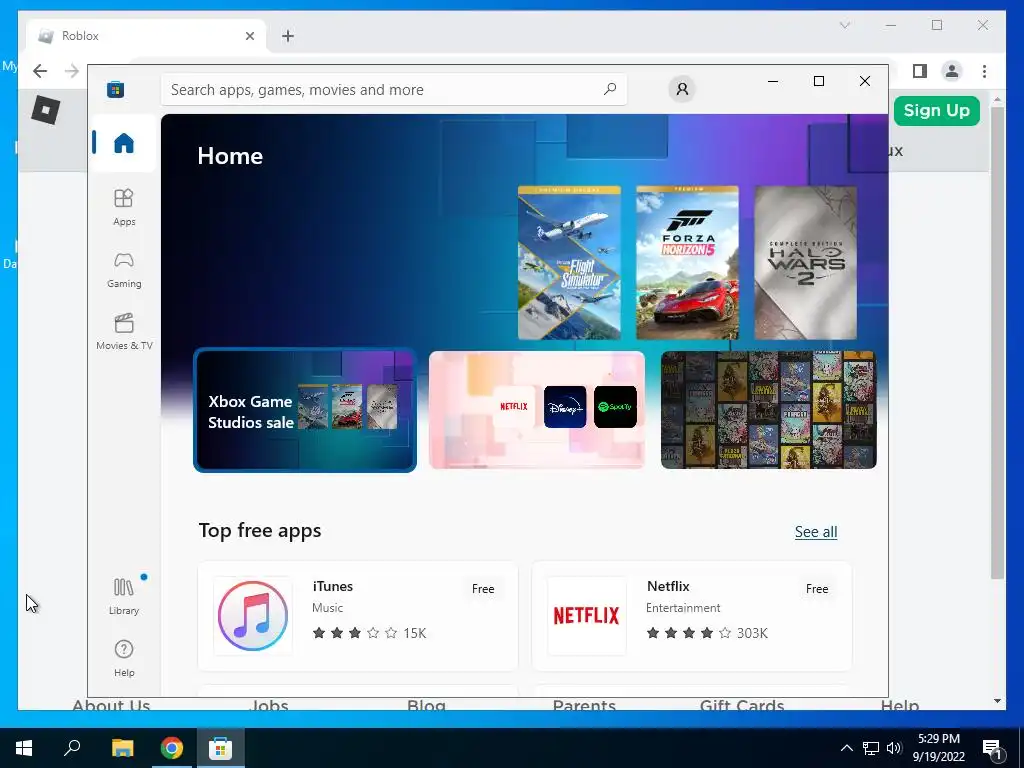The height and width of the screenshot is (768, 1024).
Task: Click the search apps, games, movies field
Action: click(394, 89)
